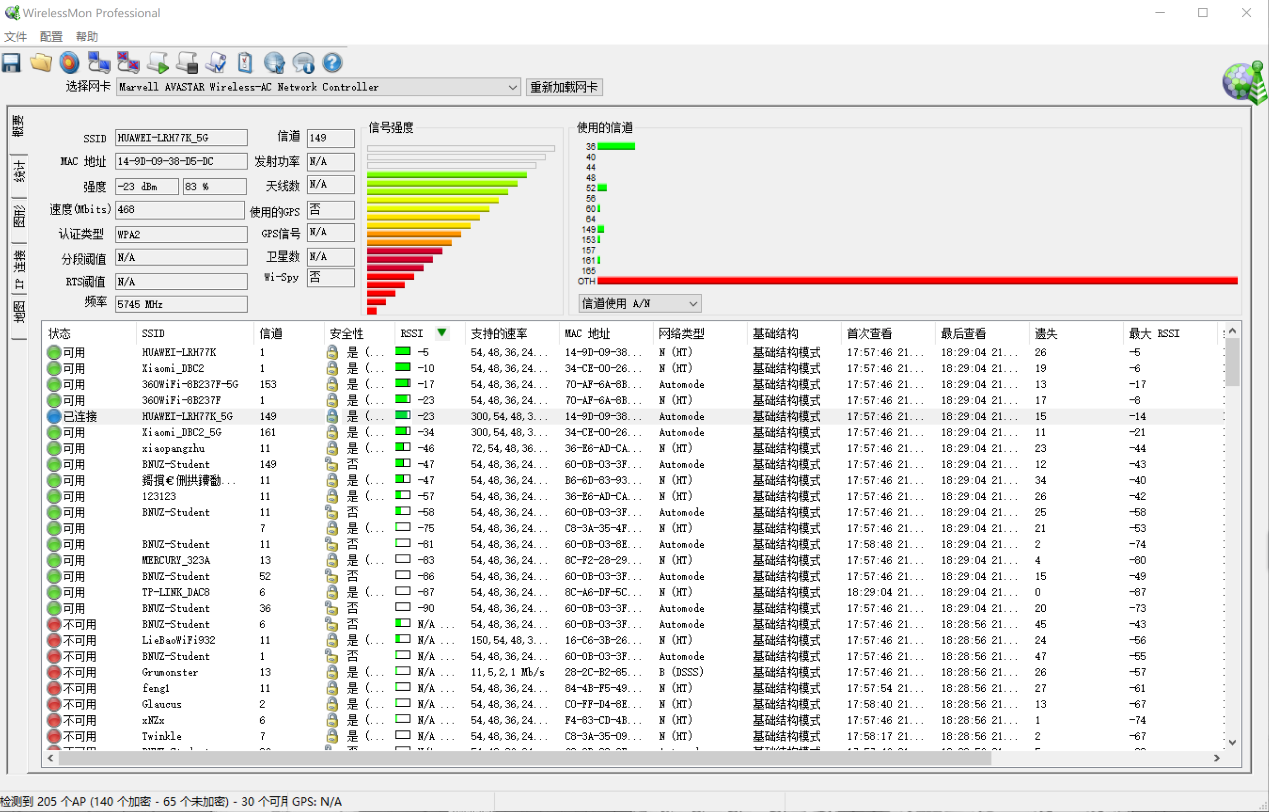Open the 信道使用 A/N channel dropdown
Screen dimensions: 1269x812
pos(640,303)
